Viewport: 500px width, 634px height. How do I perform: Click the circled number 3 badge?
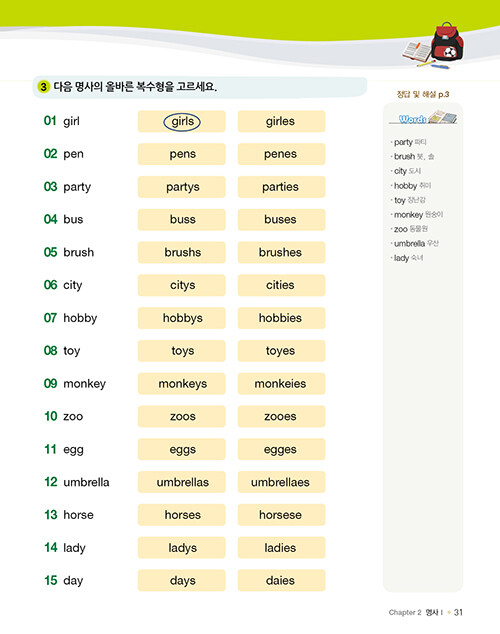43,87
